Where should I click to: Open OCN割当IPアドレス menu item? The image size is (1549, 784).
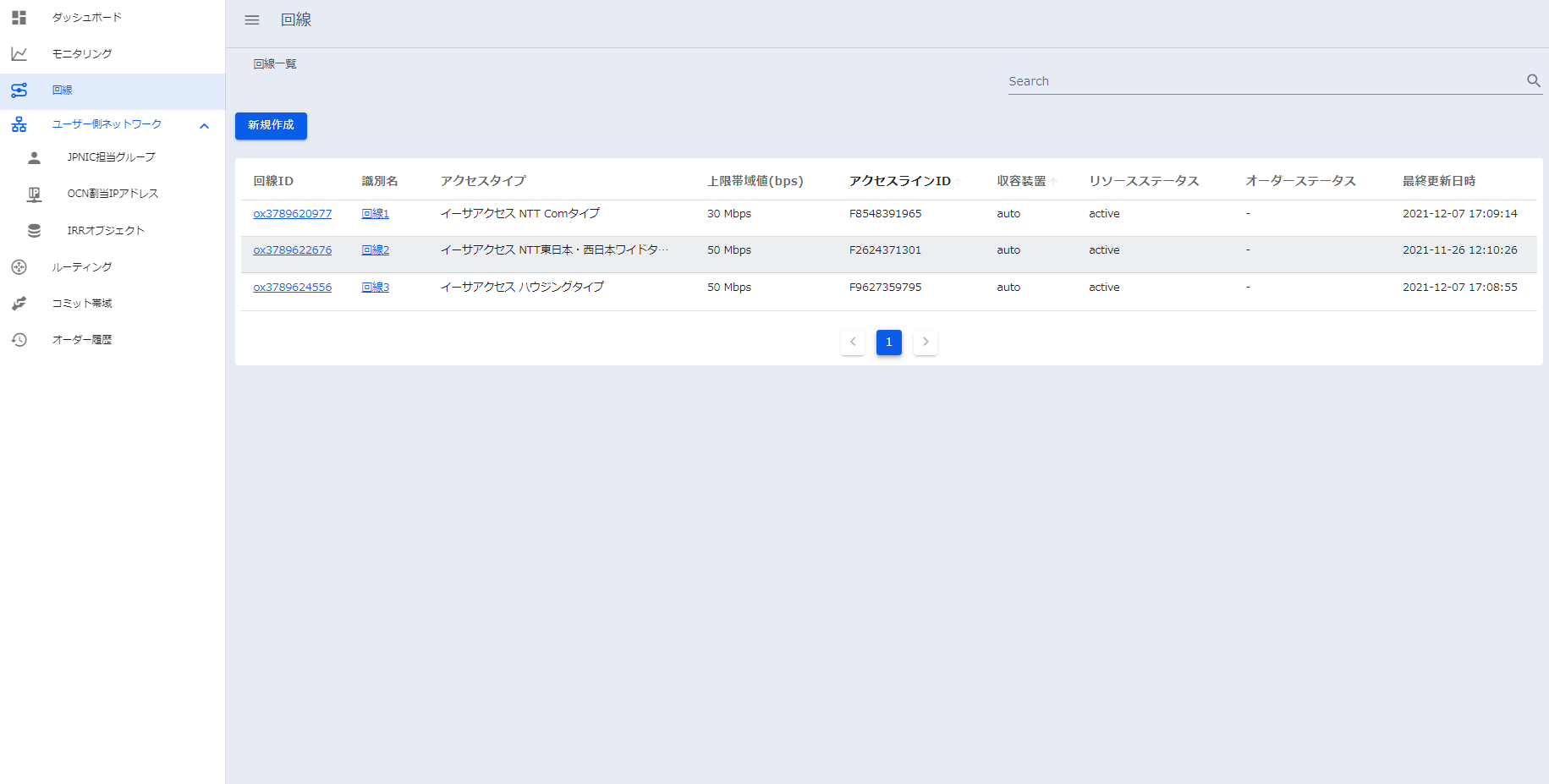(x=113, y=194)
